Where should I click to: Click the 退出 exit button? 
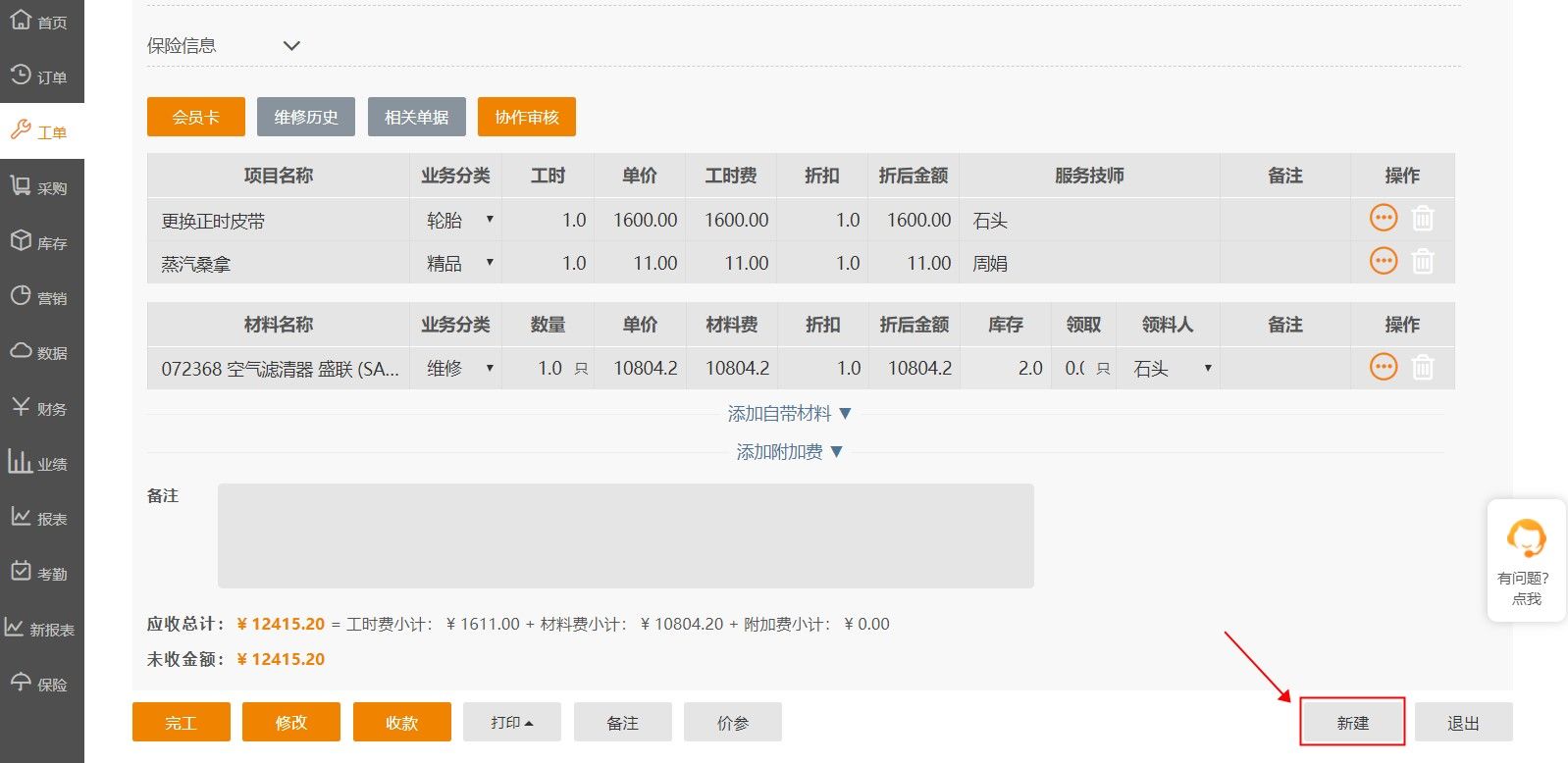pos(1463,722)
